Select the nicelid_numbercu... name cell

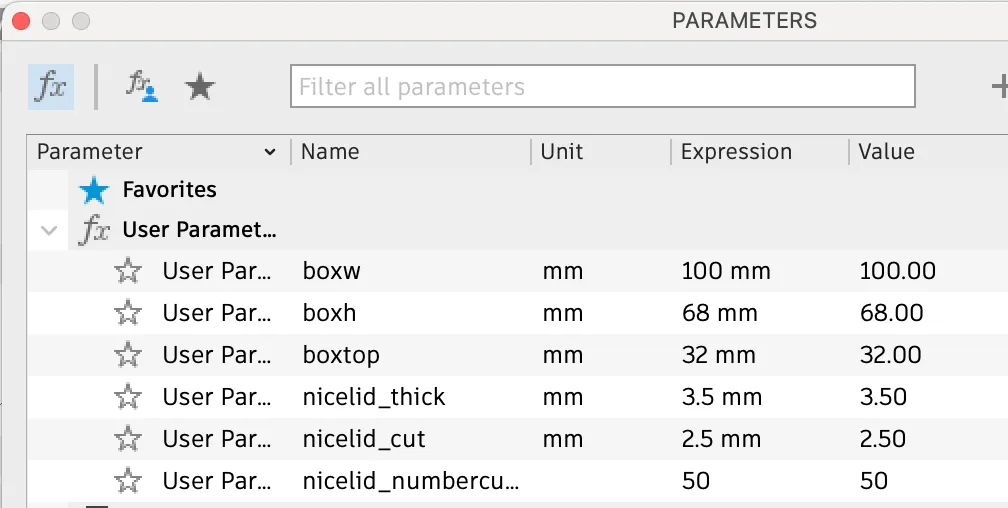point(411,481)
